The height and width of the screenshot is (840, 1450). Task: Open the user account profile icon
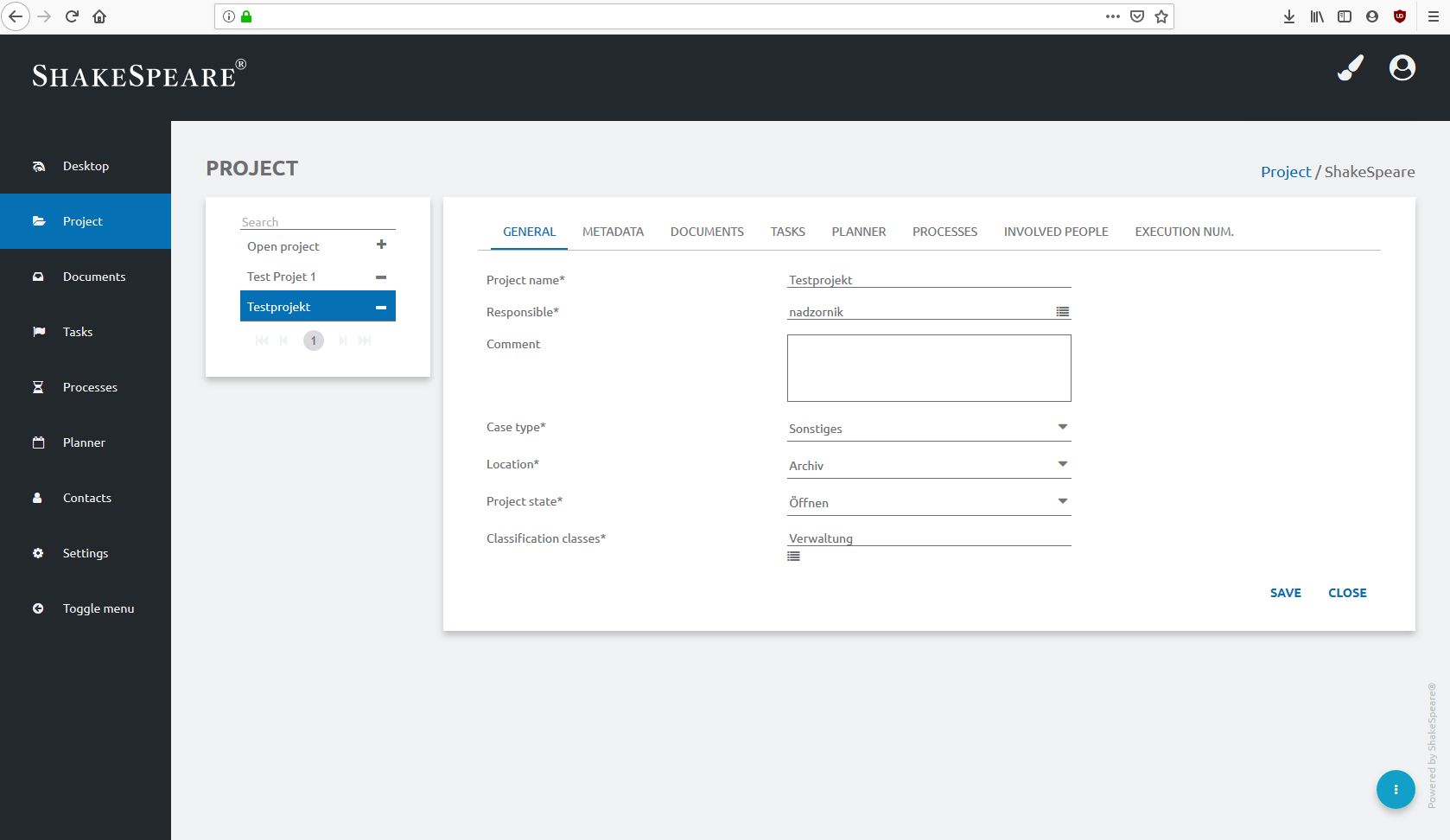pos(1402,67)
